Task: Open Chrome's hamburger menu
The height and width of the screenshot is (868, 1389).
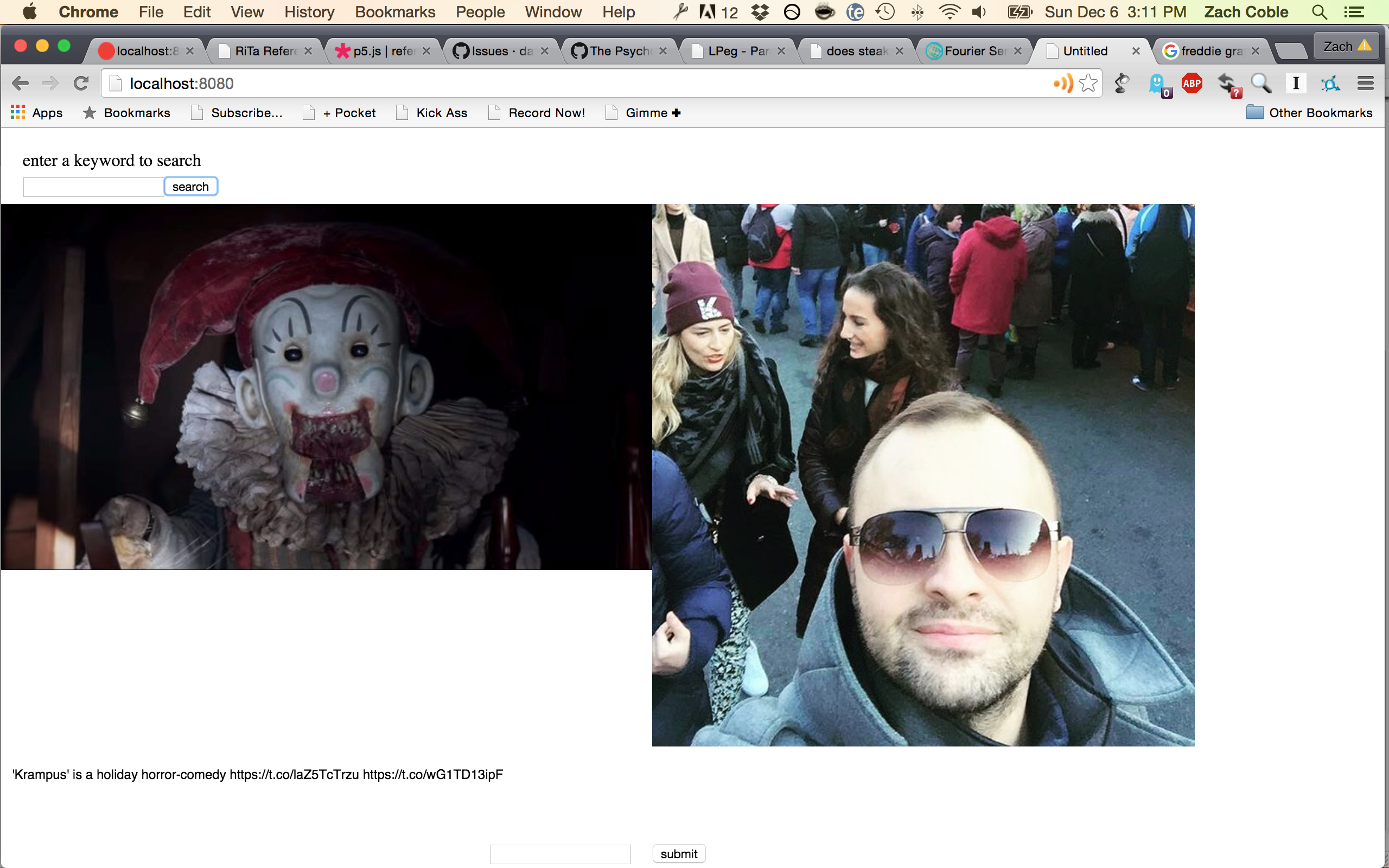Action: (x=1366, y=84)
